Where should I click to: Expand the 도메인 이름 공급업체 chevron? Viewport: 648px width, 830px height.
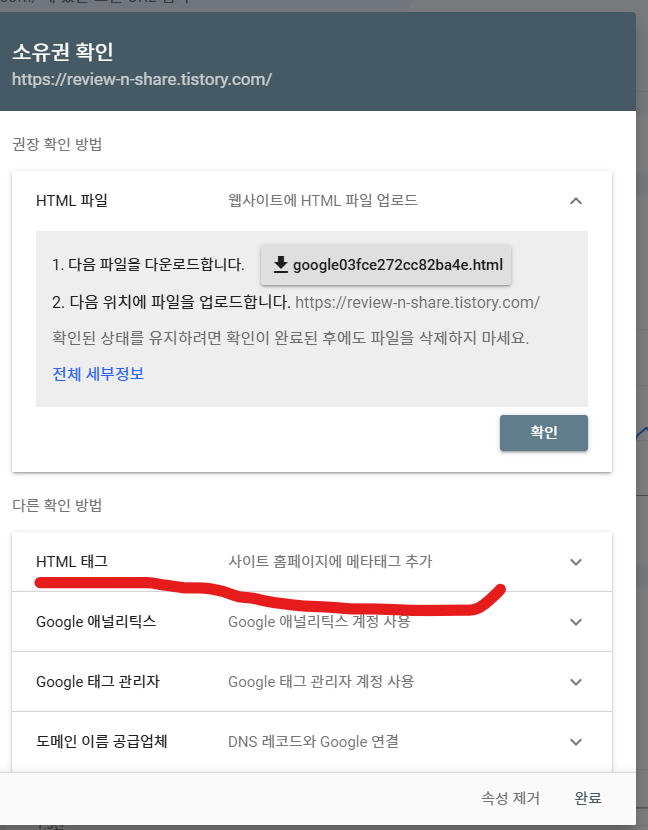[576, 742]
